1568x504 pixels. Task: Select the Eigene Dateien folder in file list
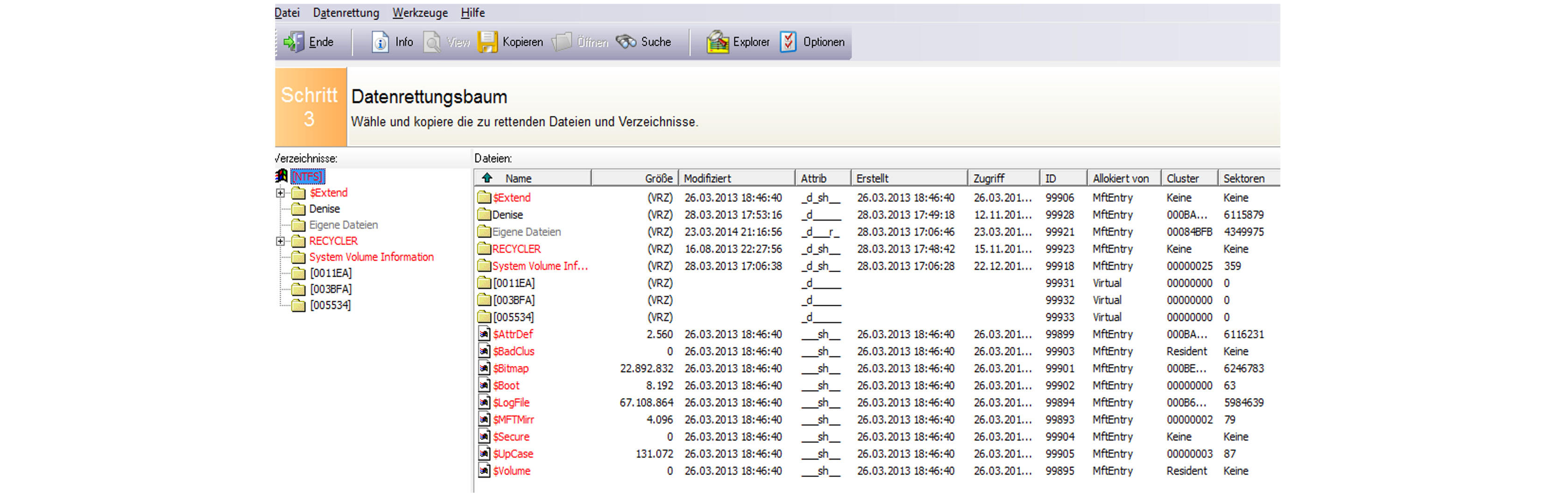pyautogui.click(x=526, y=232)
